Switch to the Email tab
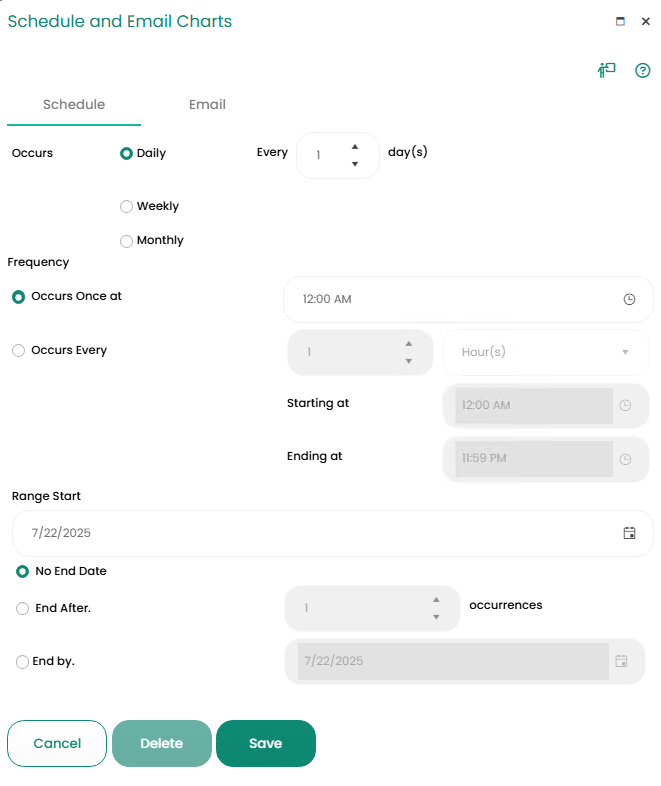 (207, 104)
